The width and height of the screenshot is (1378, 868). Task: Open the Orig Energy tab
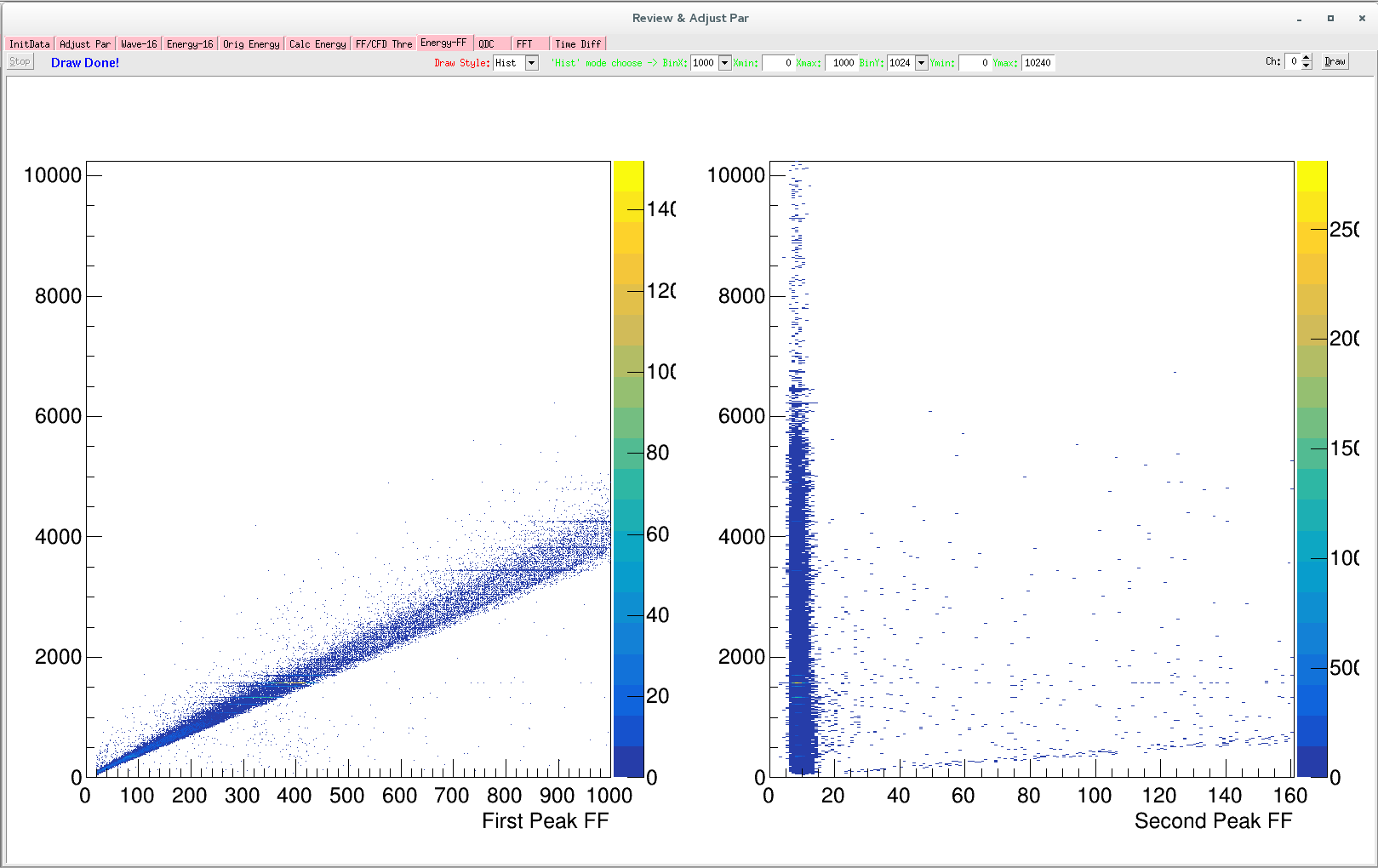point(251,44)
